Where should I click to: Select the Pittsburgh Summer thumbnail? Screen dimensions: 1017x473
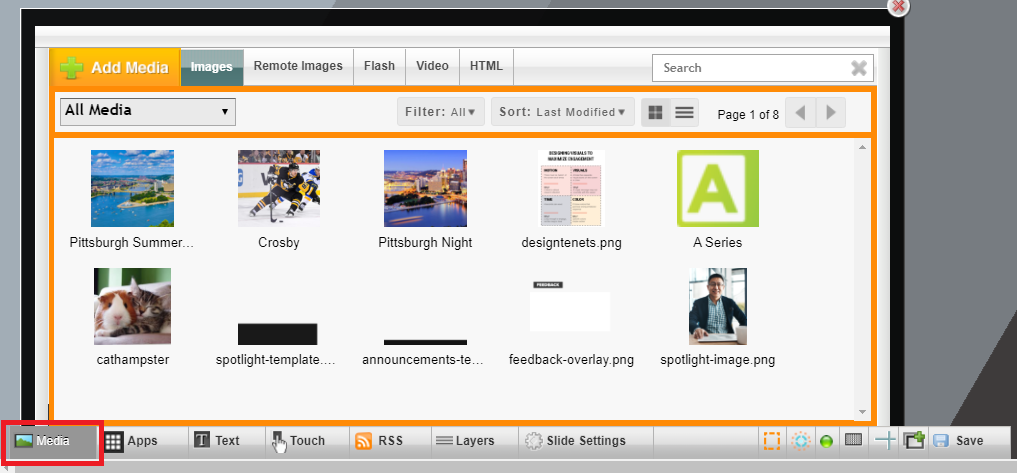point(132,188)
